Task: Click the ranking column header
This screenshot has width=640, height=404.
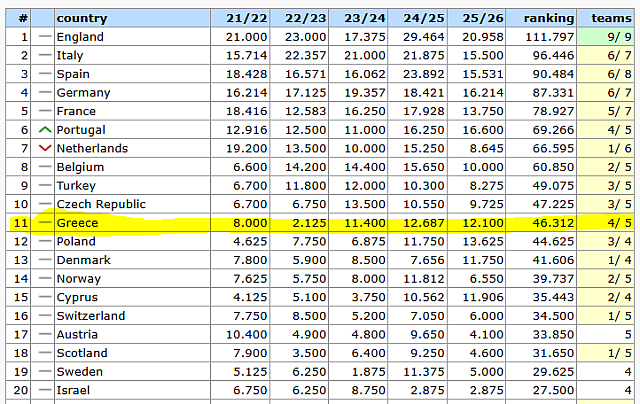Action: pyautogui.click(x=548, y=18)
